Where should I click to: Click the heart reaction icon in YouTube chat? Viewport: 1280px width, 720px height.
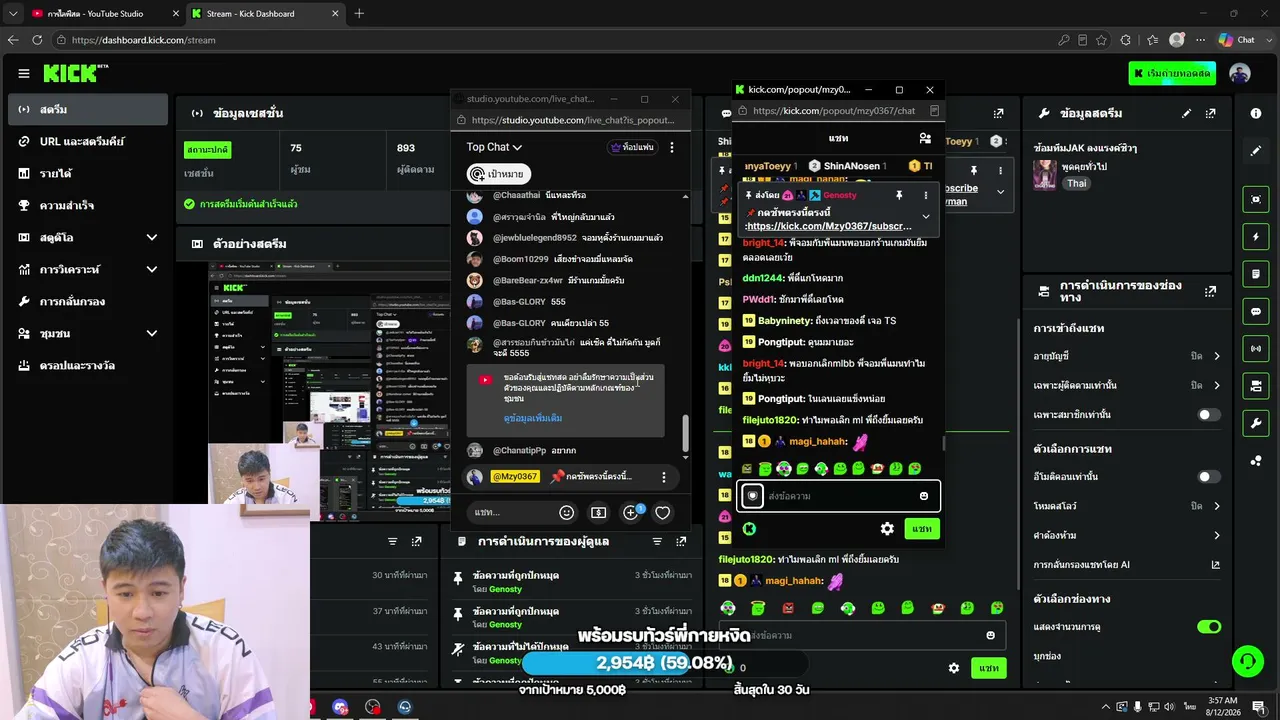coord(662,513)
